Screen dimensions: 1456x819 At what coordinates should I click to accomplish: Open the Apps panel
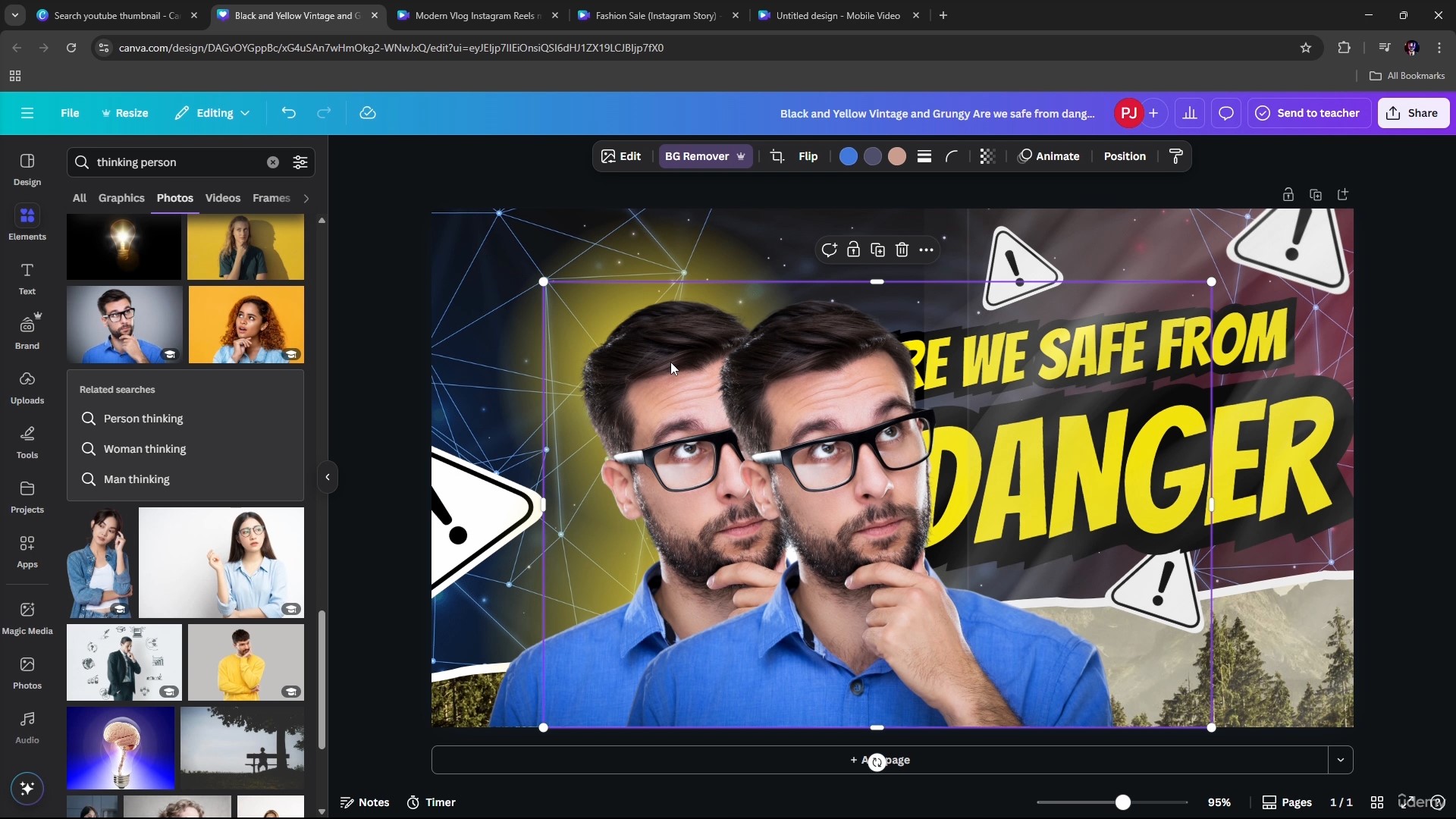pyautogui.click(x=27, y=551)
